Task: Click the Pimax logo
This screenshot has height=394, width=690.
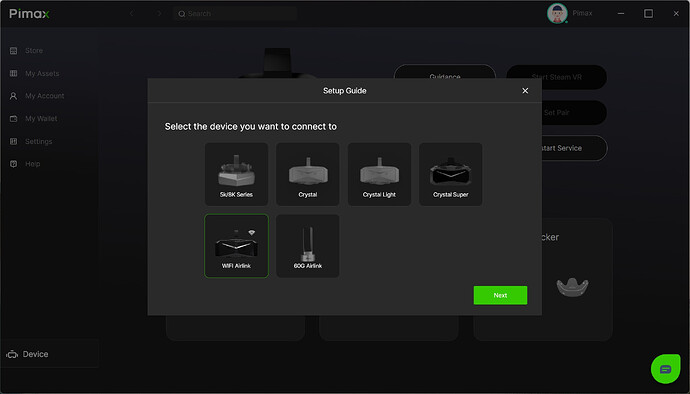Action: point(29,14)
